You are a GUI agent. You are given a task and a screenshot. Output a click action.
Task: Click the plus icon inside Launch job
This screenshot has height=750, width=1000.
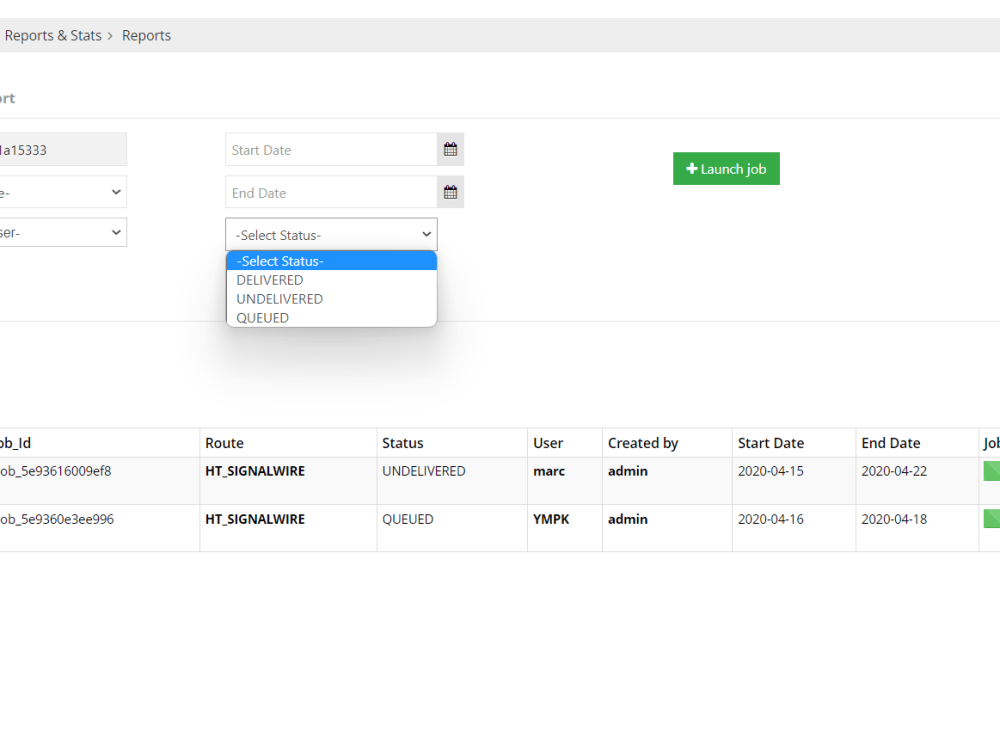690,168
